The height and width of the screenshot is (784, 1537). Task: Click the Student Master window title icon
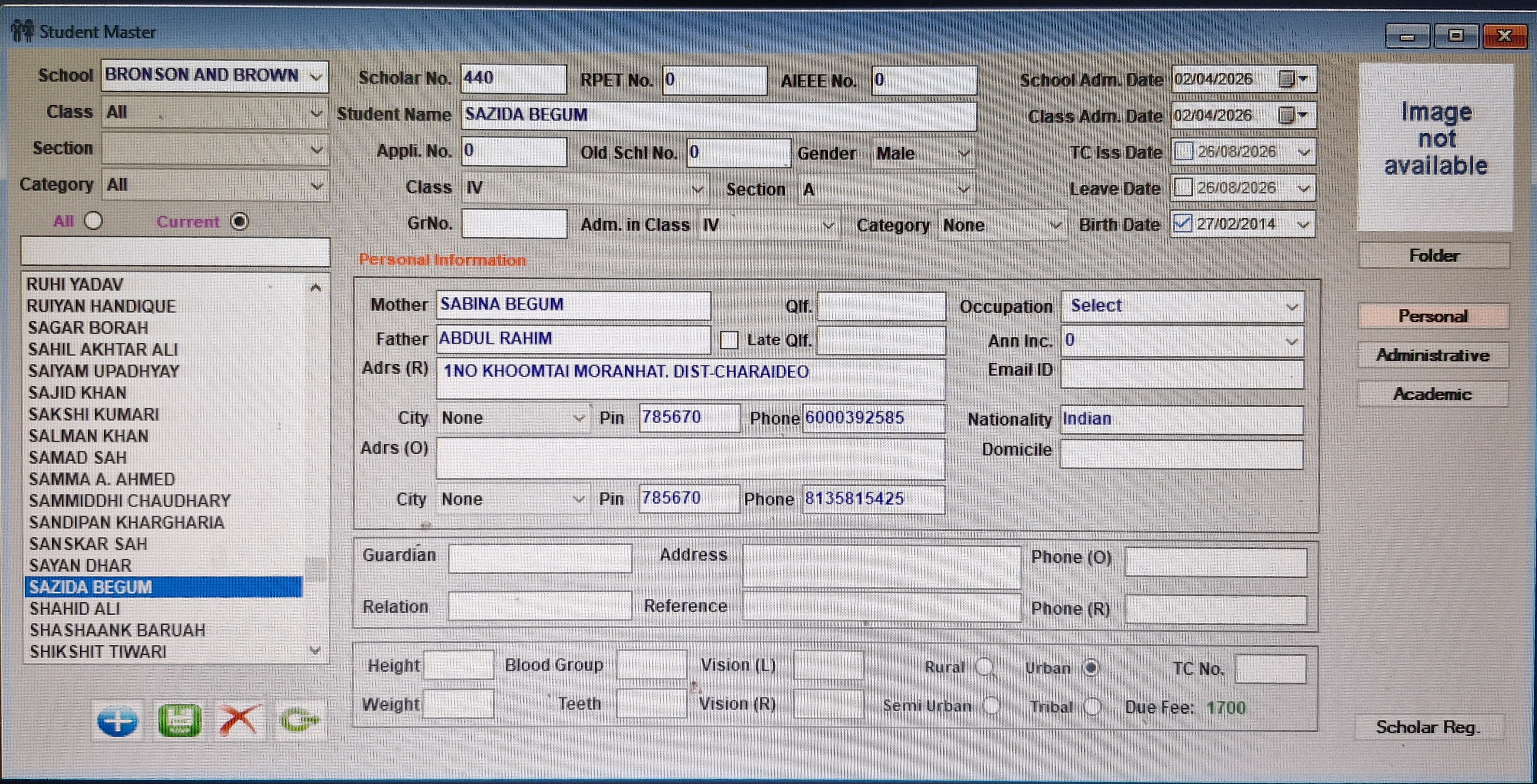tap(23, 30)
